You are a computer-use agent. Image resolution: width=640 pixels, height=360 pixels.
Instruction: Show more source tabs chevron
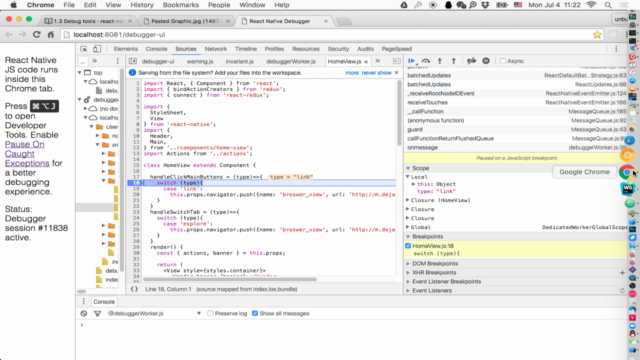point(378,61)
